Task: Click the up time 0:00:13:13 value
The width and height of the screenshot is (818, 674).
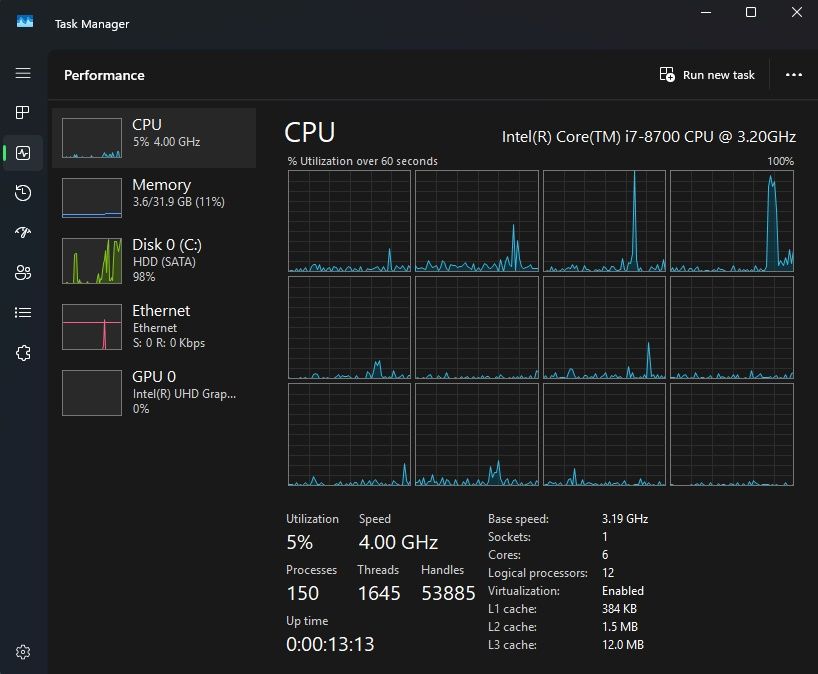Action: click(x=330, y=644)
